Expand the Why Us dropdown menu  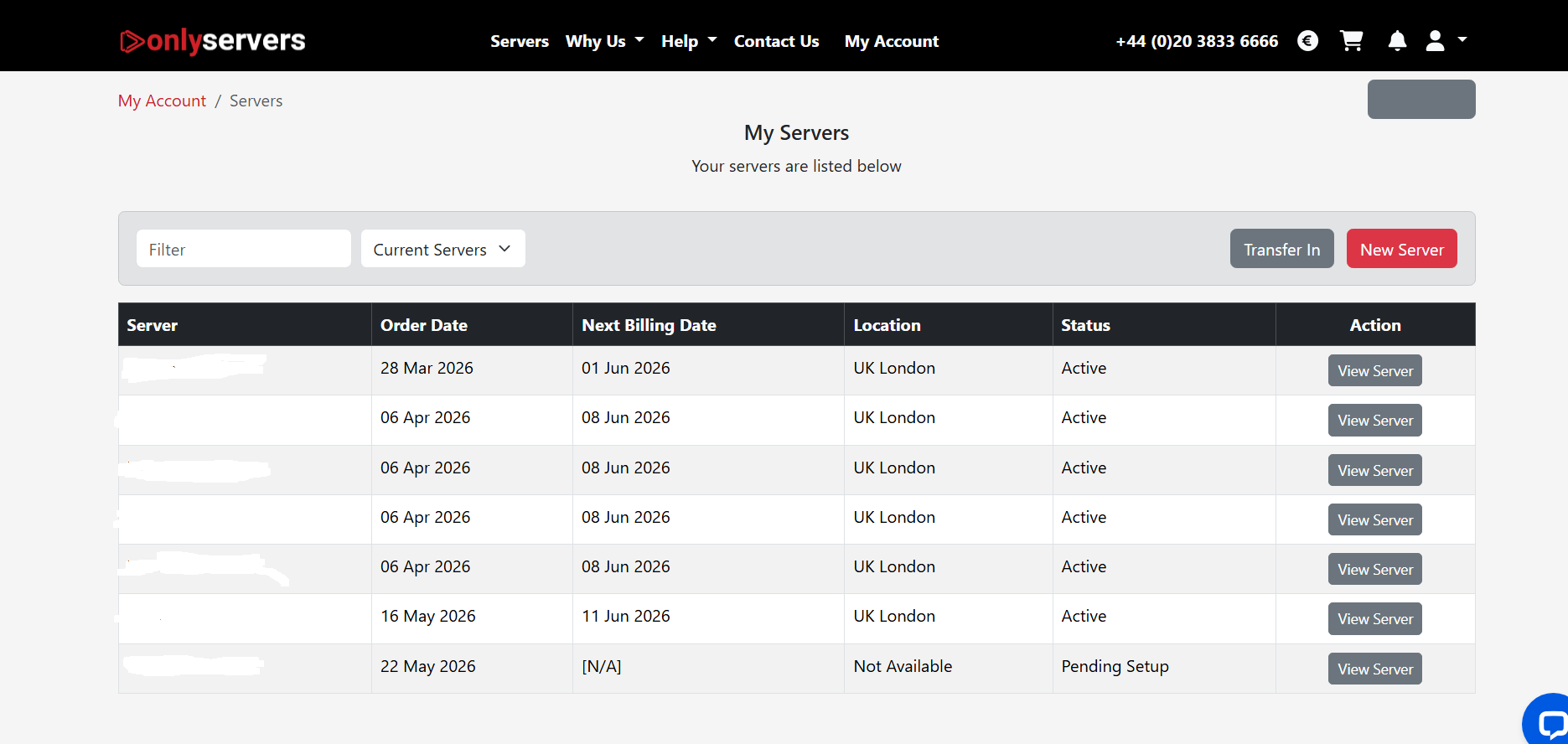604,41
